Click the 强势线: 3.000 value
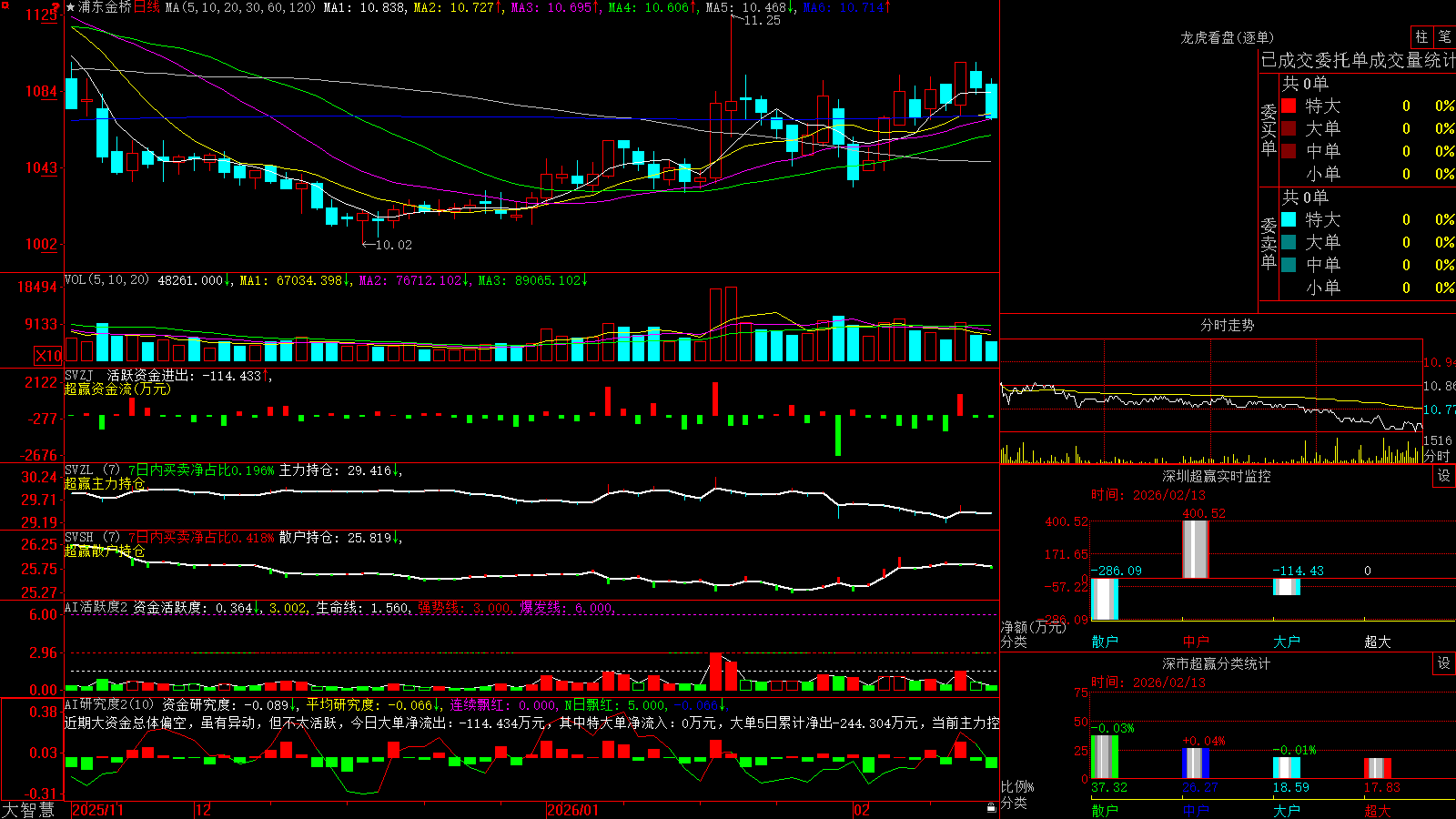The height and width of the screenshot is (819, 1456). click(x=464, y=608)
